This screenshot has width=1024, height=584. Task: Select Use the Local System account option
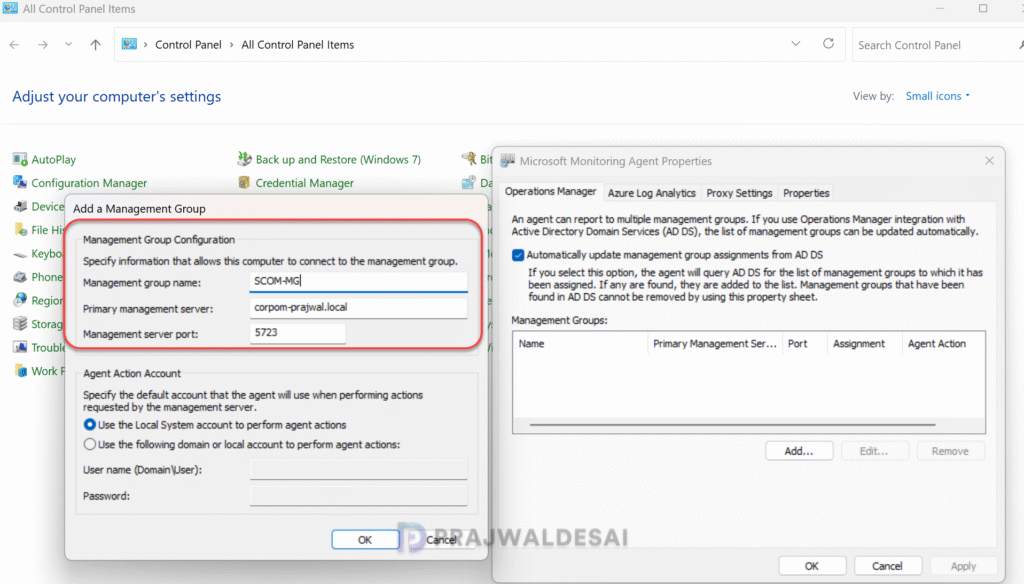pos(90,425)
